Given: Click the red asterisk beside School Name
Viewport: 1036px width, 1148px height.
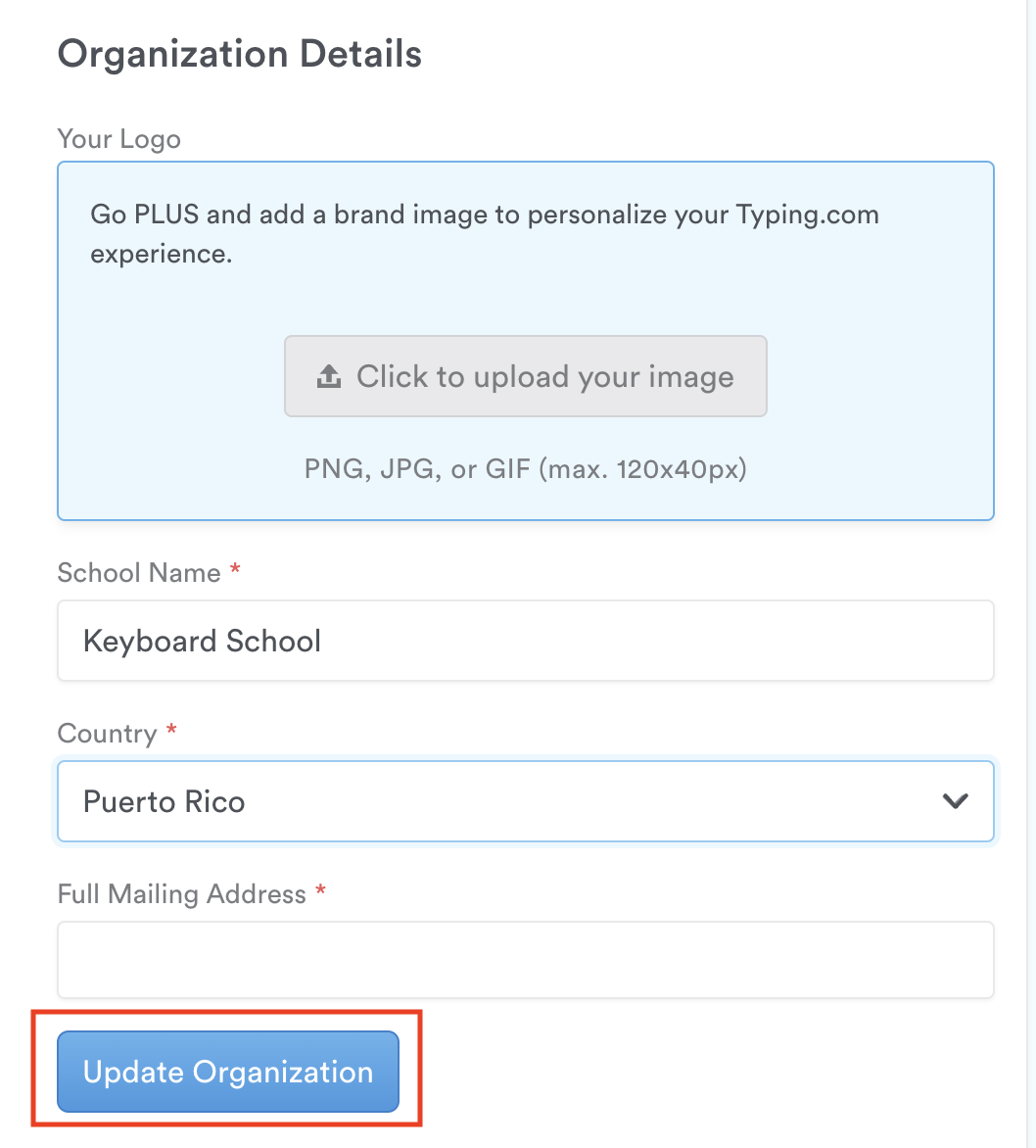Looking at the screenshot, I should pos(235,570).
